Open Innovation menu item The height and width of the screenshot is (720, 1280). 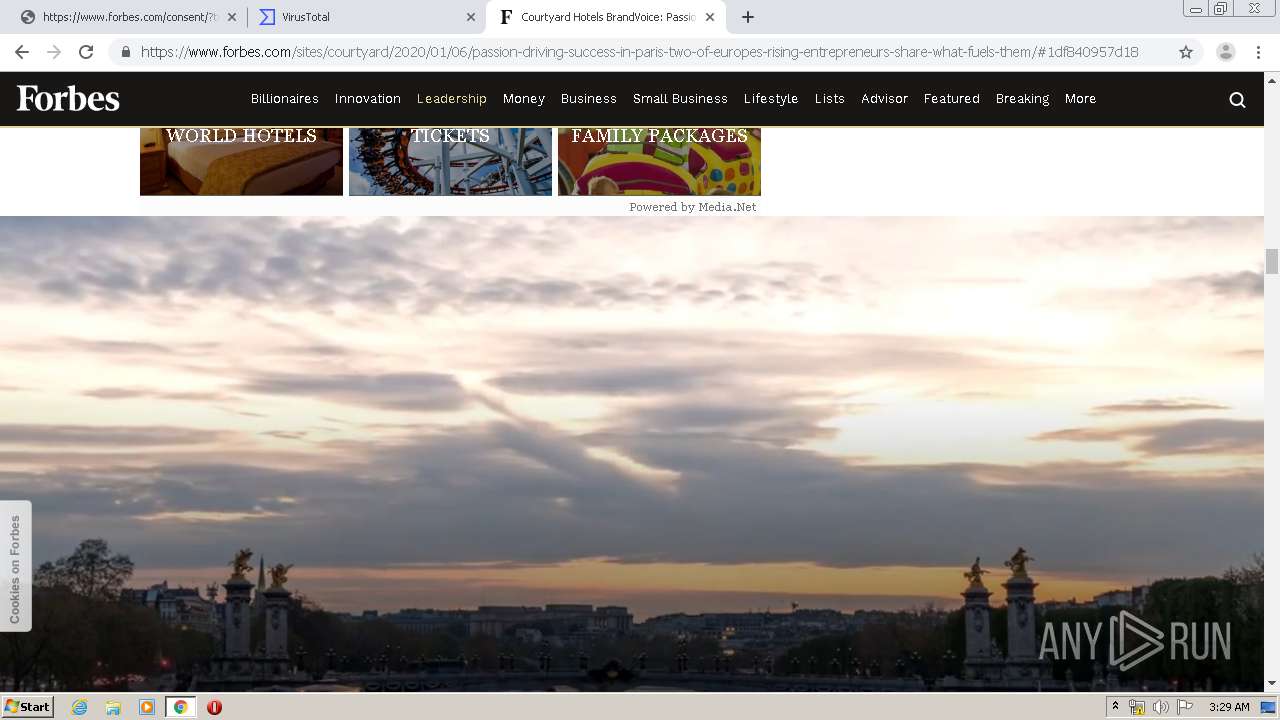click(368, 99)
